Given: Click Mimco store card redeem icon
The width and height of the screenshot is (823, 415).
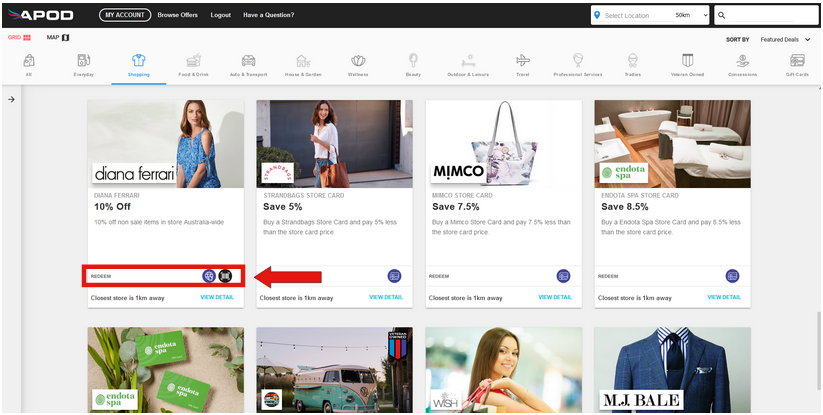Looking at the screenshot, I should pos(563,276).
